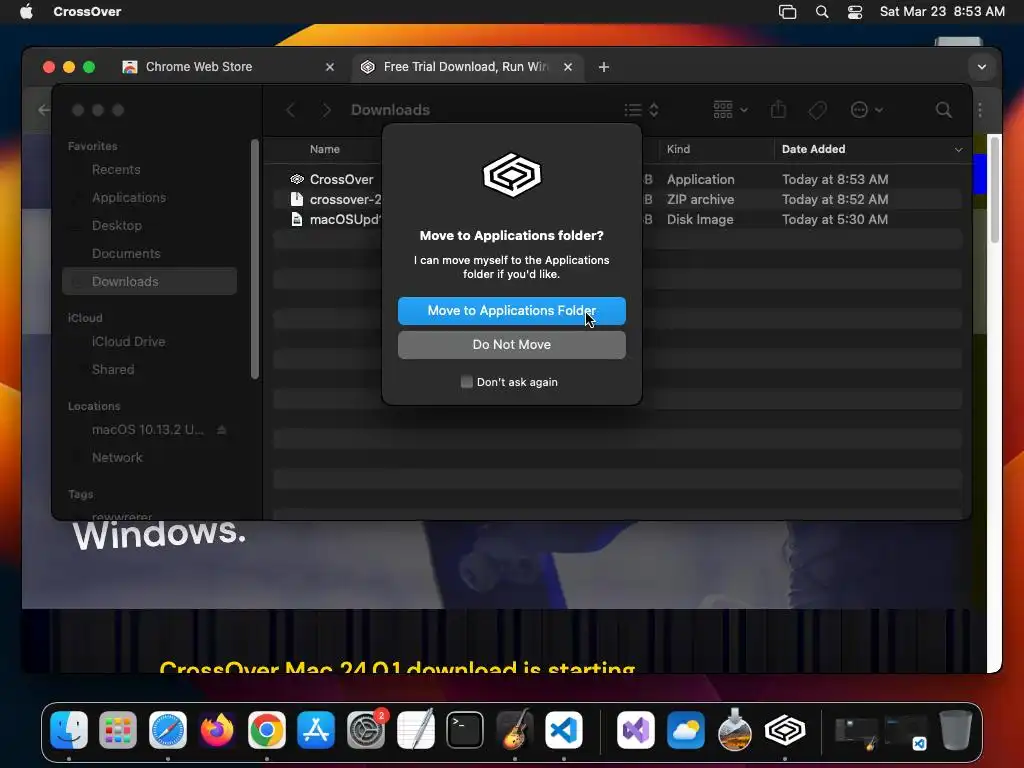
Task: Open Trash in the Dock
Action: pyautogui.click(x=955, y=729)
